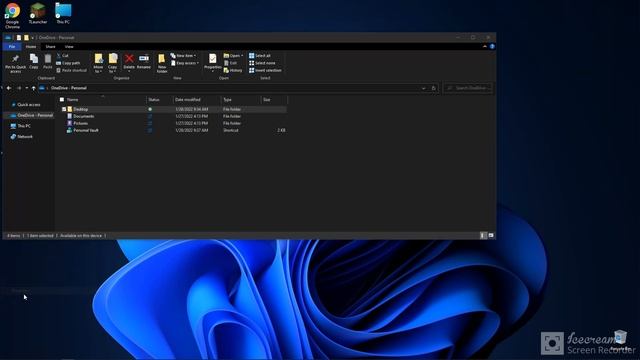Click the Forward navigation arrow
The height and width of the screenshot is (360, 640).
tap(19, 88)
